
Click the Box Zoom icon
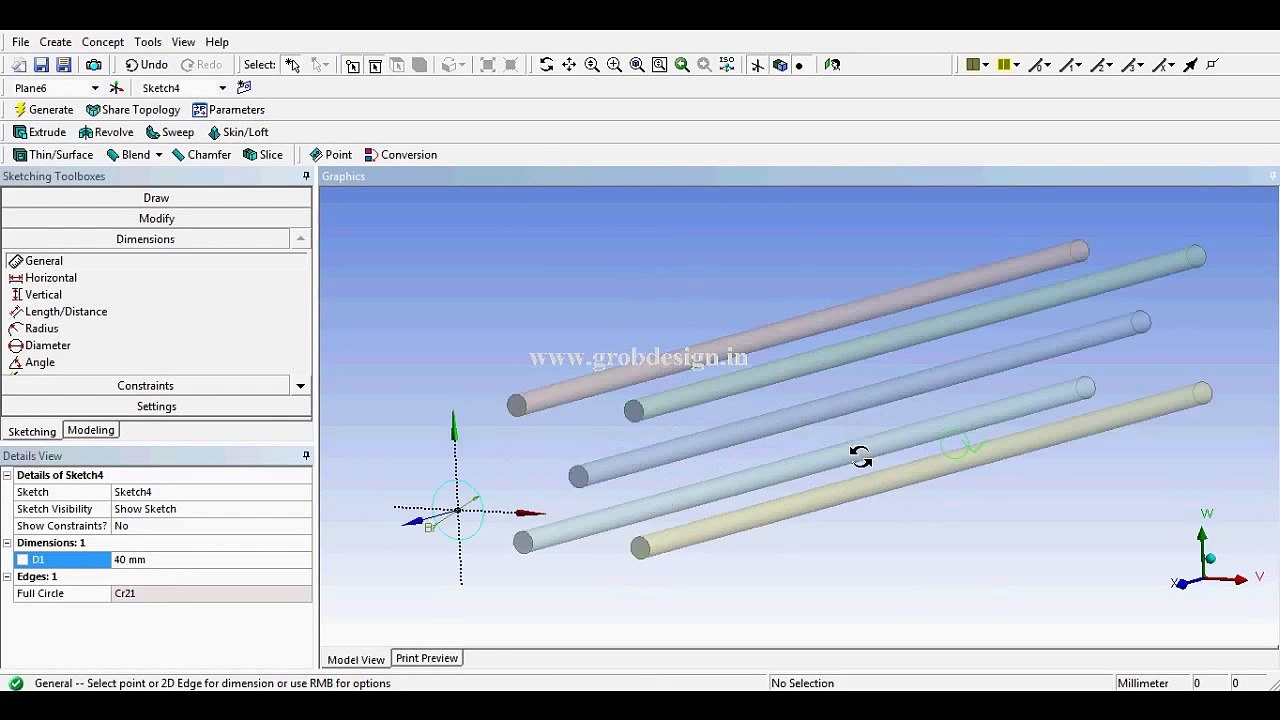tap(614, 65)
